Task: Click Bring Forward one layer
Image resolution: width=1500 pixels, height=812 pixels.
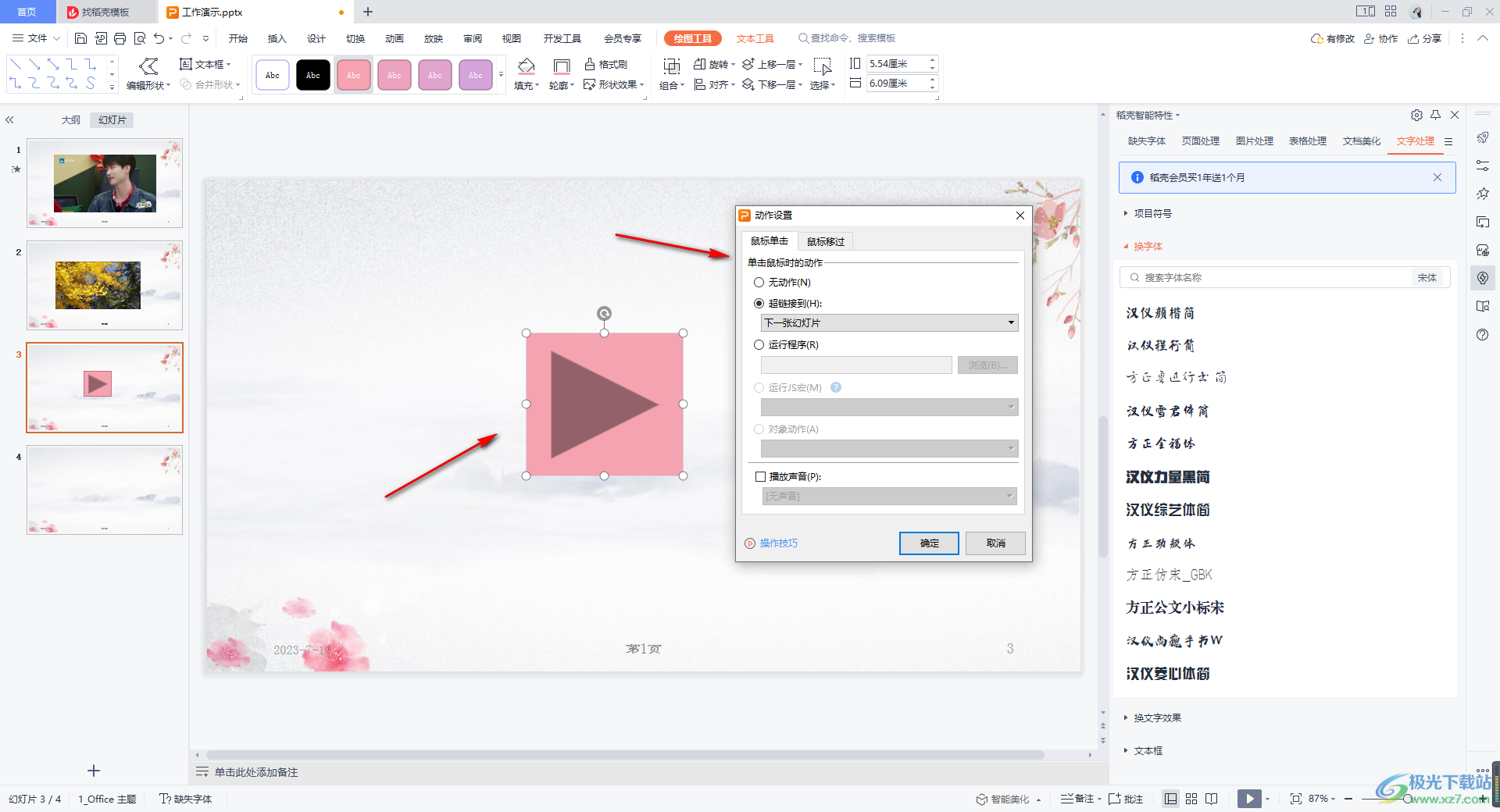Action: [772, 64]
